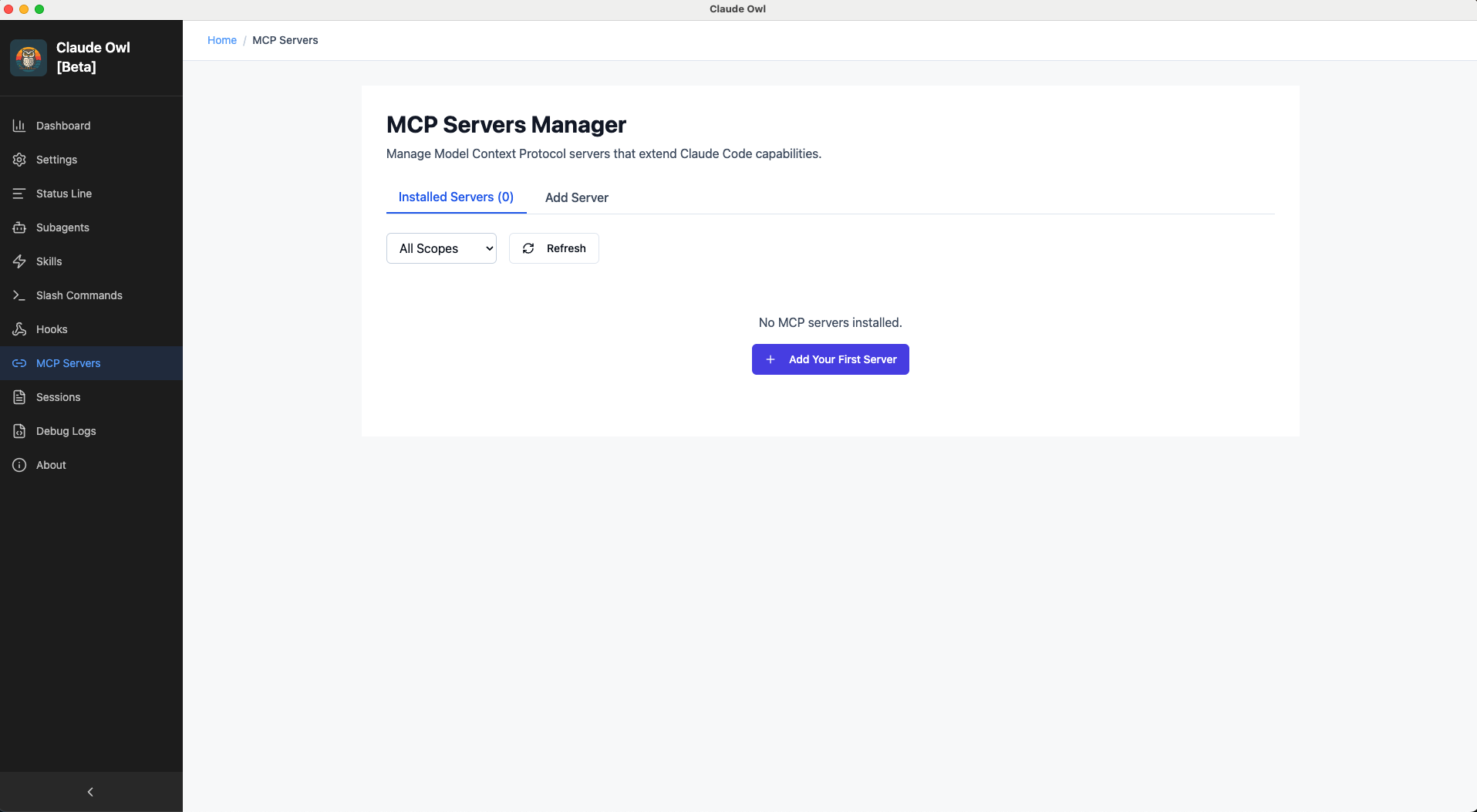This screenshot has height=812, width=1477.
Task: Select the Skills lightning icon
Action: pos(19,261)
